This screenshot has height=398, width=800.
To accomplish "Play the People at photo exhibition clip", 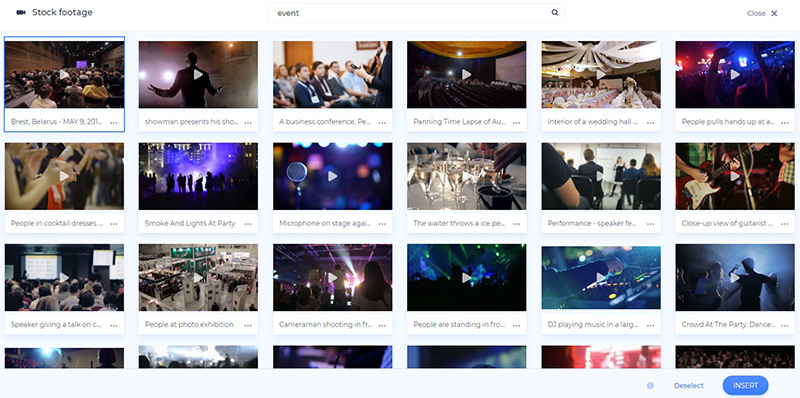I will pyautogui.click(x=198, y=278).
